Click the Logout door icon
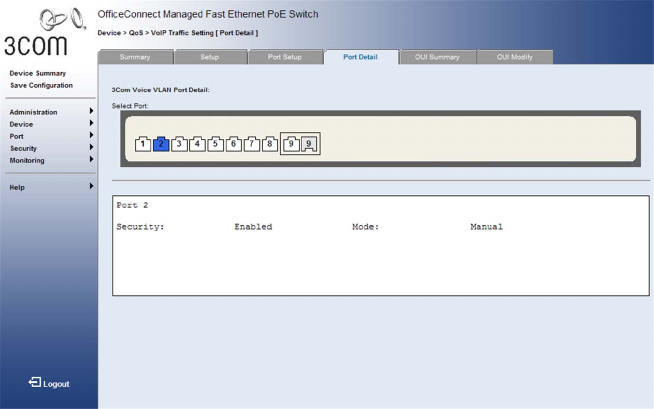 click(x=35, y=382)
